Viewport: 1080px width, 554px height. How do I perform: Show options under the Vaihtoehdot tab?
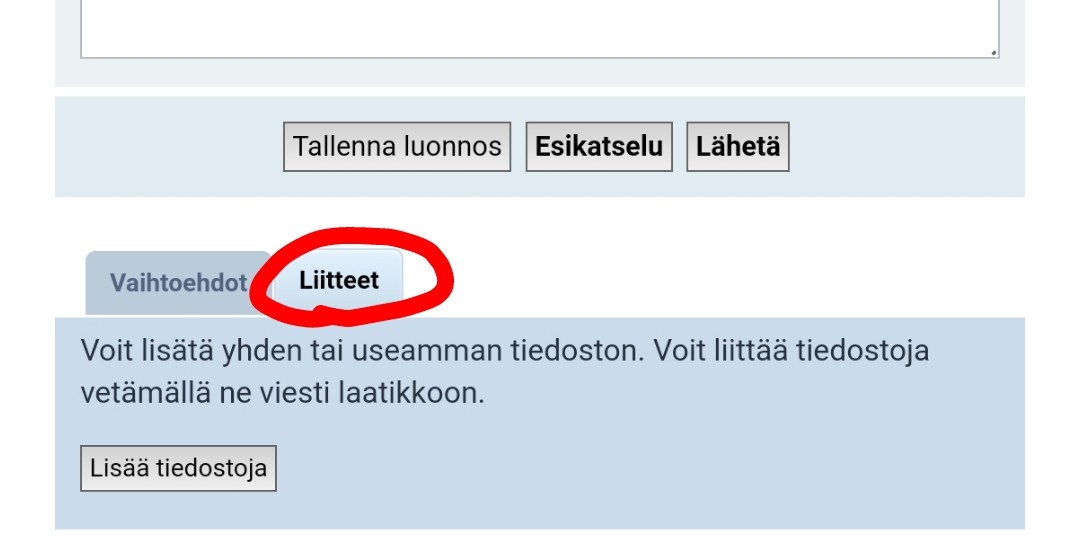[178, 283]
